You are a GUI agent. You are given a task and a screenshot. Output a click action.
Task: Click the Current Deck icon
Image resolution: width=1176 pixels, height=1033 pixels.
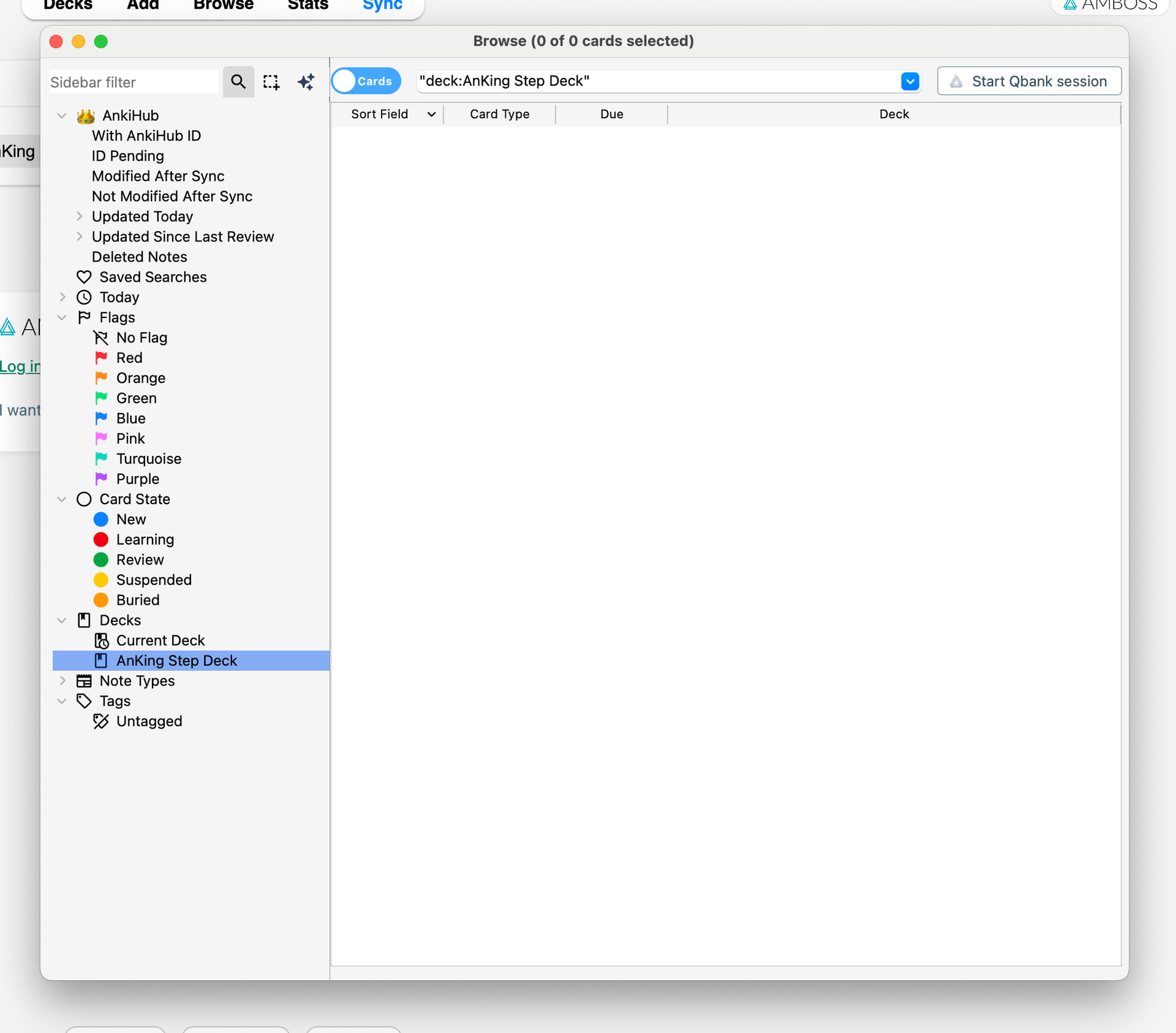click(x=101, y=640)
